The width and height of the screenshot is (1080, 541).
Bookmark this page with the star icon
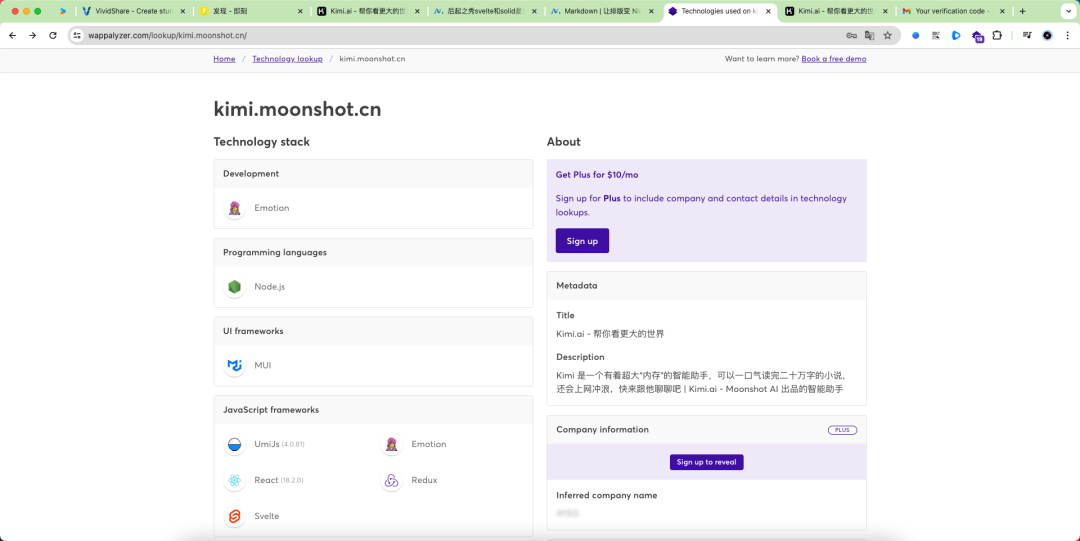pyautogui.click(x=888, y=35)
